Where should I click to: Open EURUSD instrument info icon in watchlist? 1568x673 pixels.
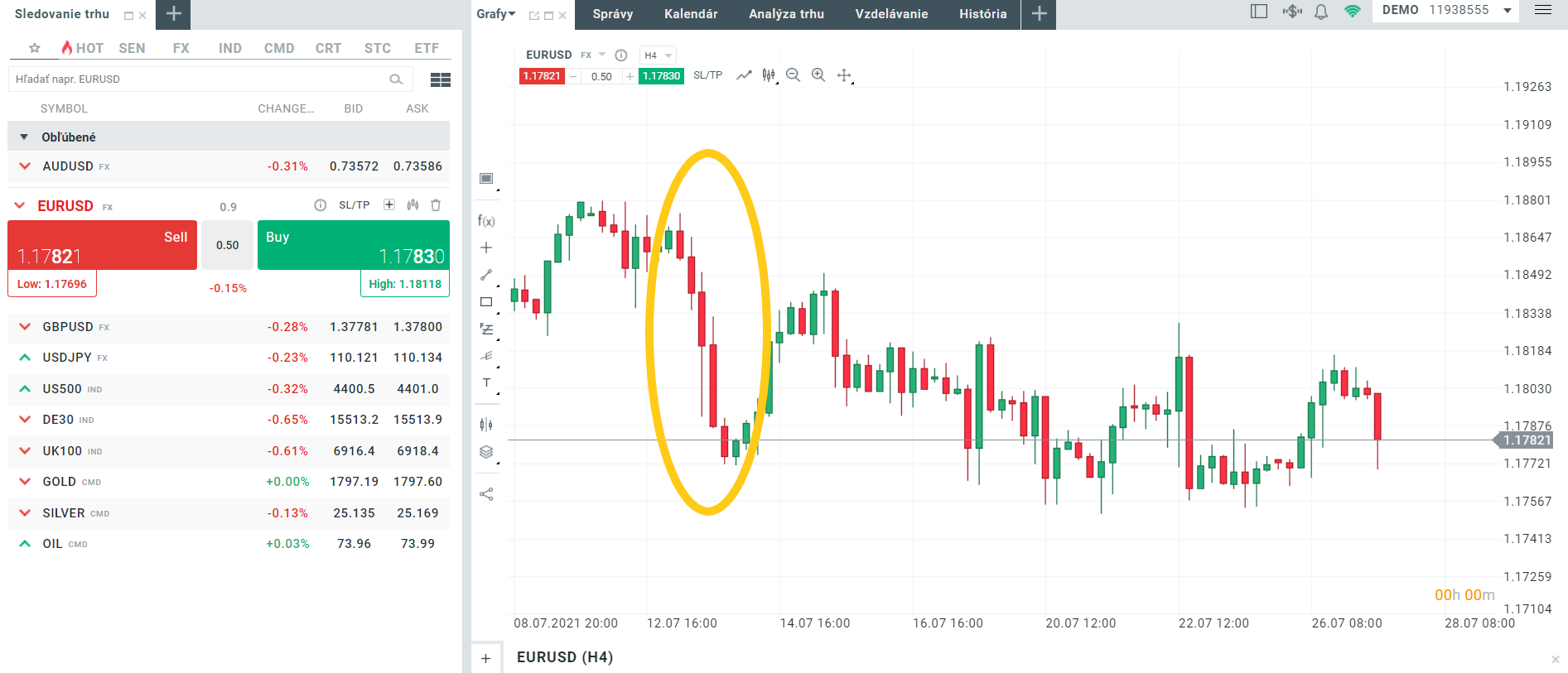tap(321, 205)
